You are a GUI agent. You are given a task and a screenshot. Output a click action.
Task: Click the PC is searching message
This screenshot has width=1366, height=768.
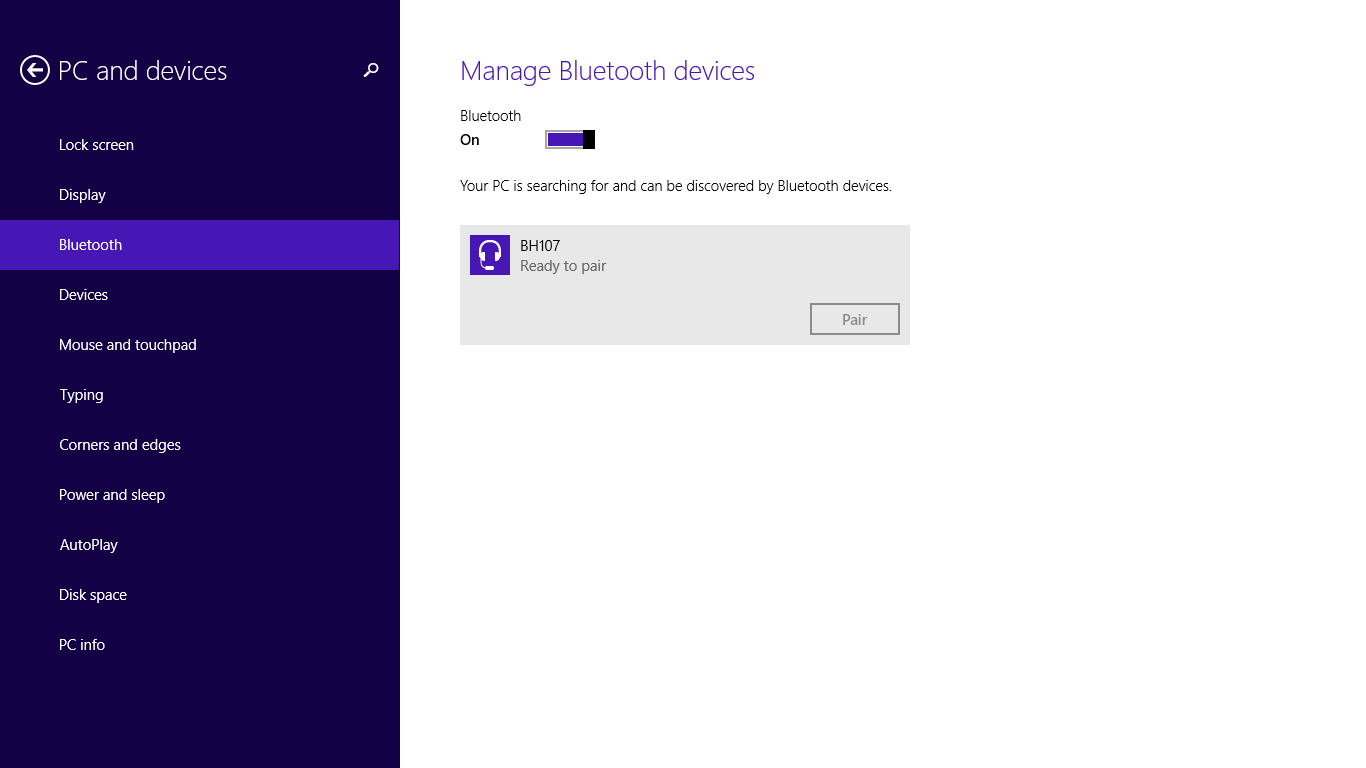[676, 186]
